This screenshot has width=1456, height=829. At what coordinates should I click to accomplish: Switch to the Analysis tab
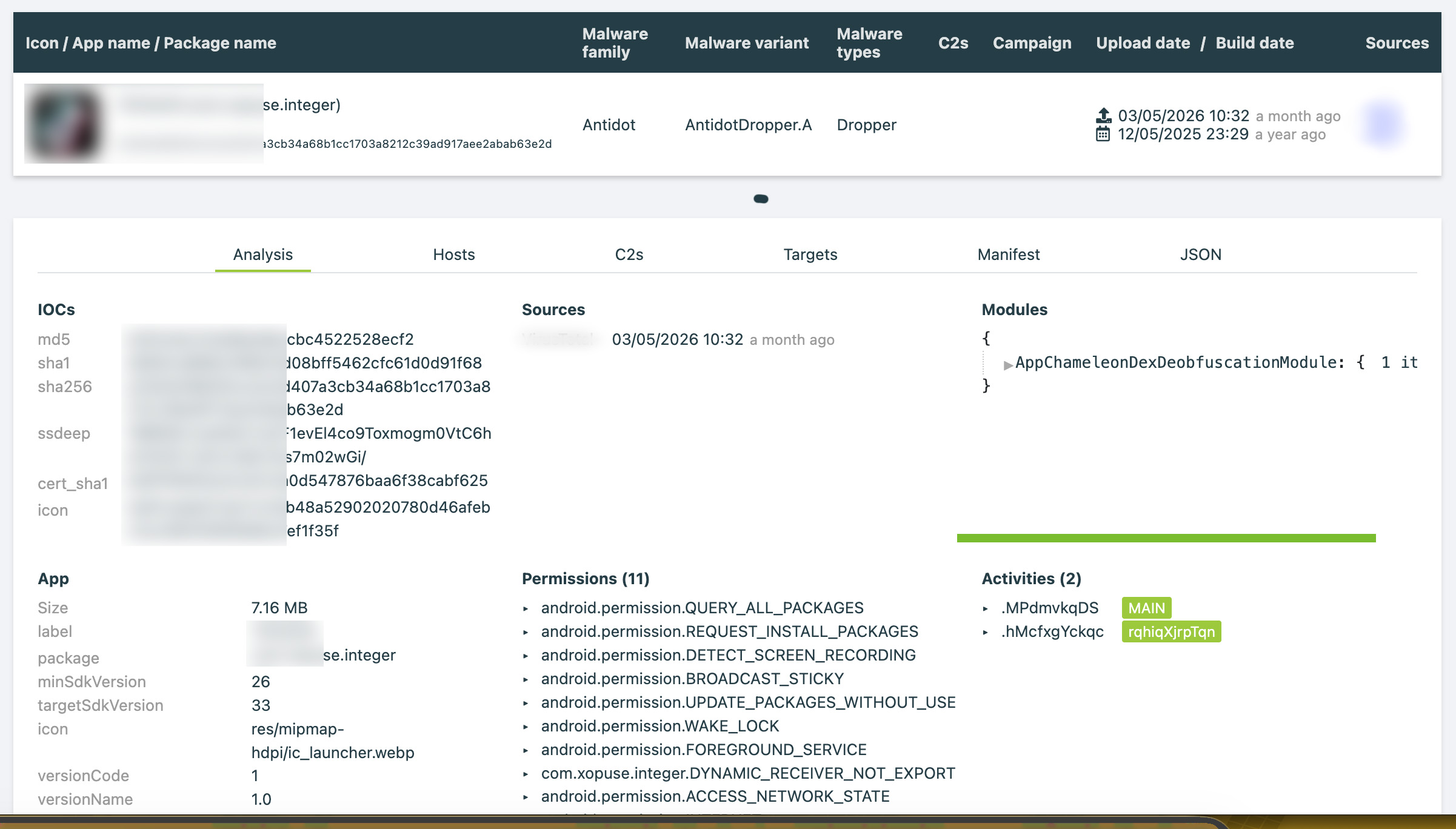263,255
